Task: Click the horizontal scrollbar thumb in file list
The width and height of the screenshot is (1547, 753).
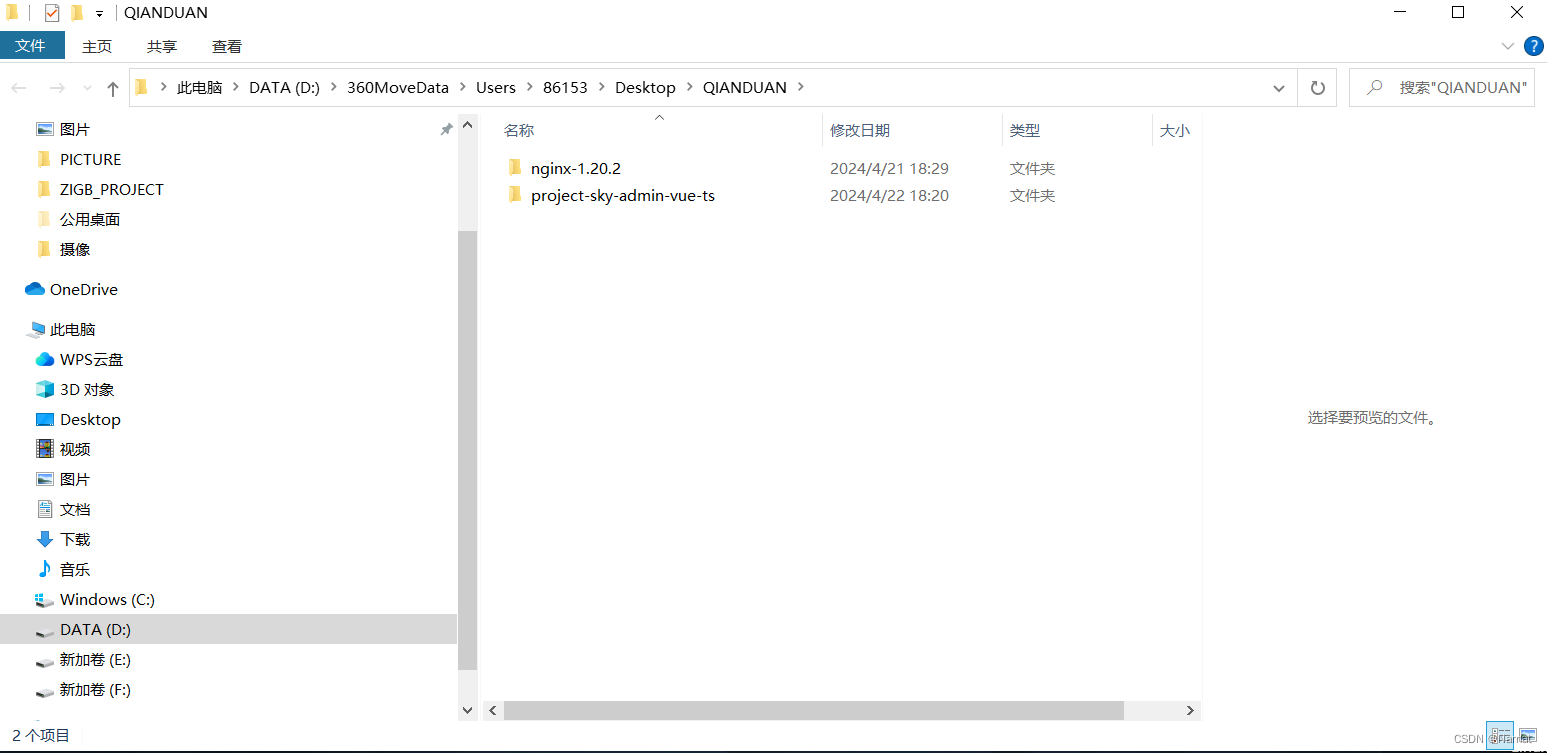Action: click(814, 710)
